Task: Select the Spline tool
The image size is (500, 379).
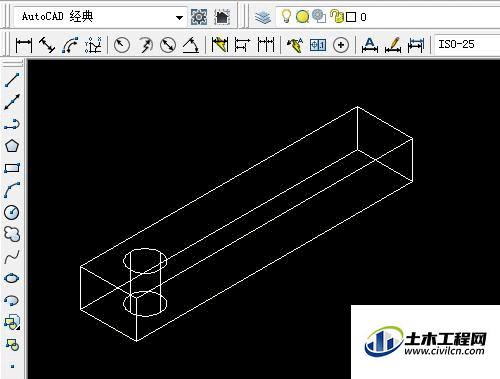Action: pyautogui.click(x=12, y=256)
